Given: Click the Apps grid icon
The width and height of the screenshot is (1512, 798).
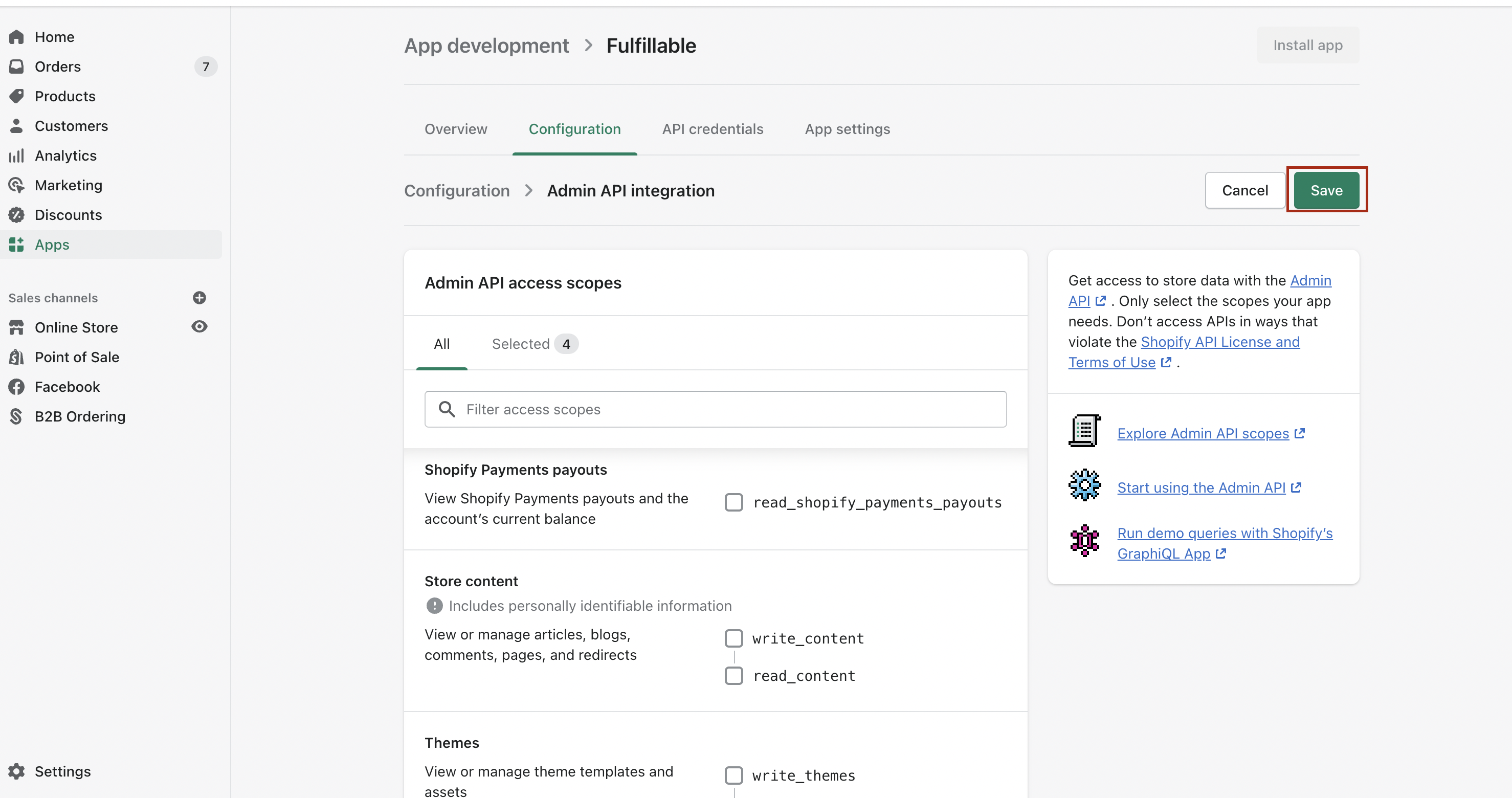Looking at the screenshot, I should coord(16,245).
